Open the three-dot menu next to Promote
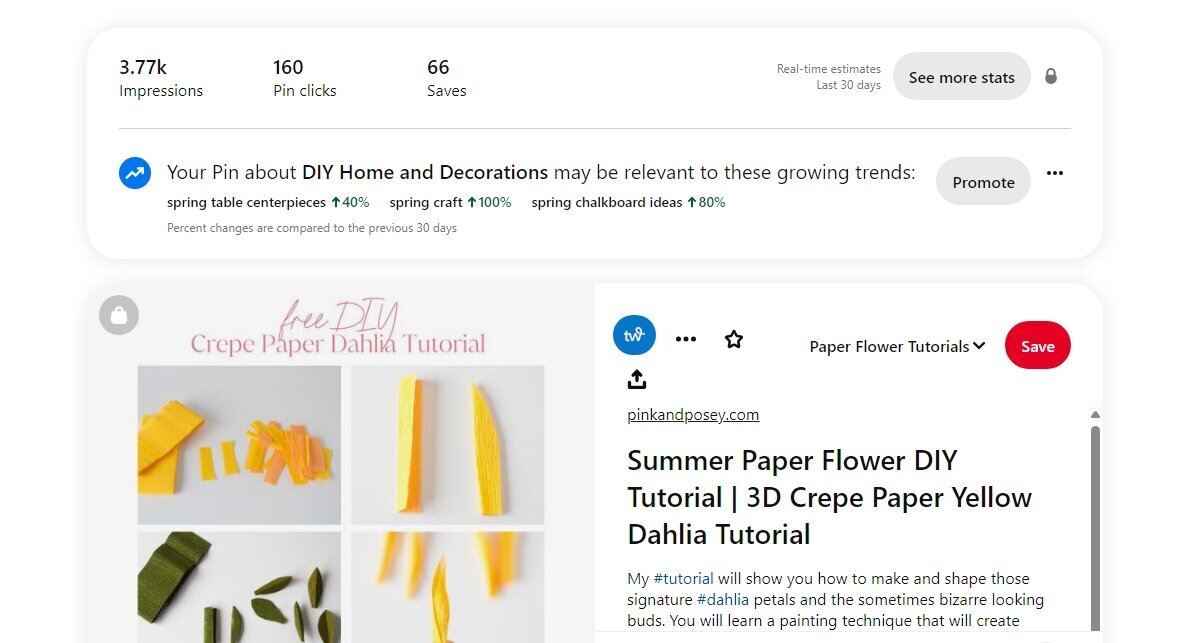 [x=1055, y=173]
